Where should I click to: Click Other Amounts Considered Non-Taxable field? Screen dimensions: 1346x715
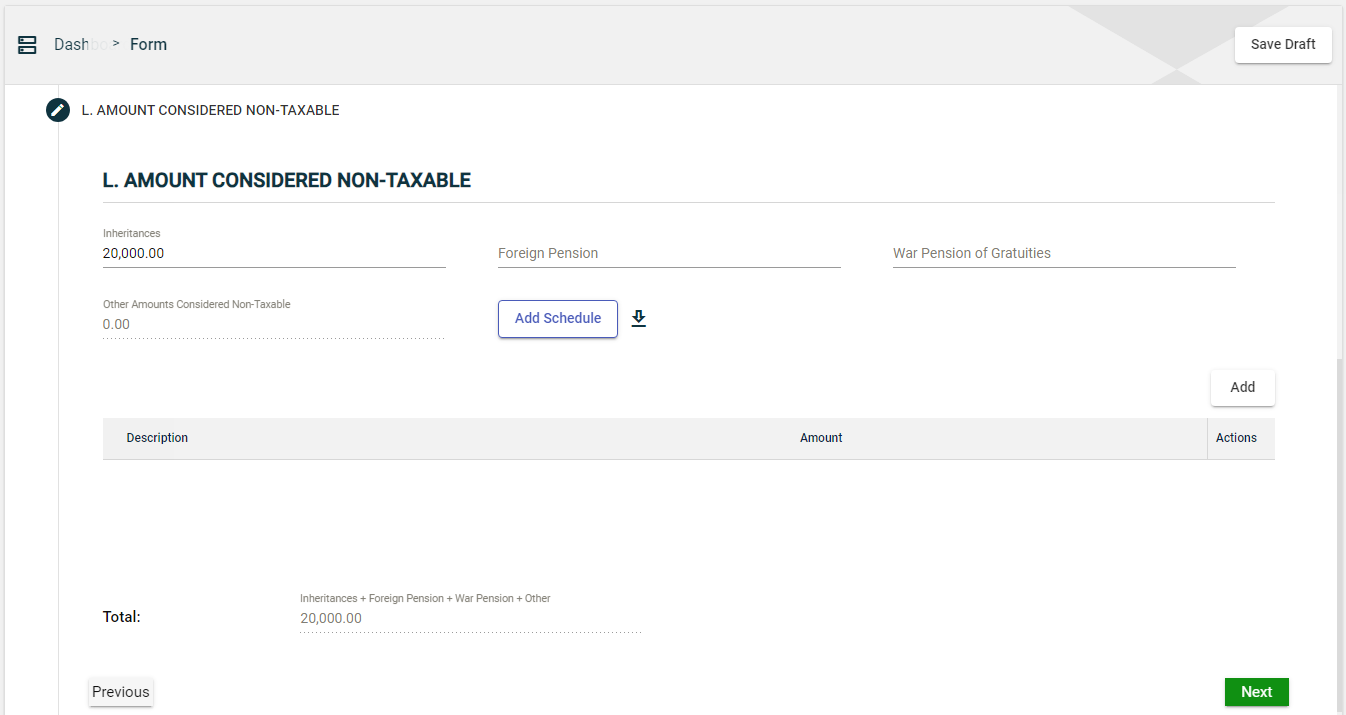tap(273, 325)
